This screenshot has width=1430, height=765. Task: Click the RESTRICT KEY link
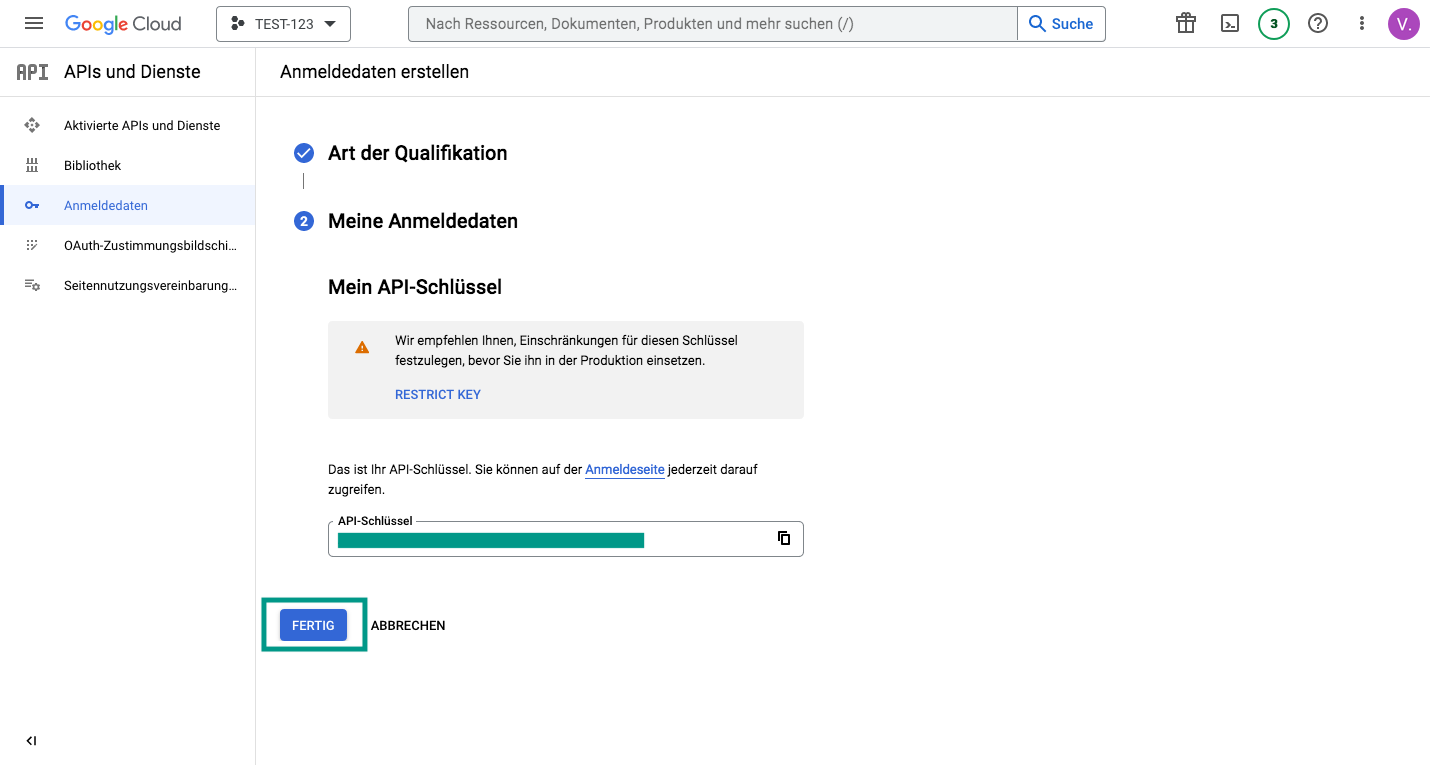pyautogui.click(x=438, y=394)
